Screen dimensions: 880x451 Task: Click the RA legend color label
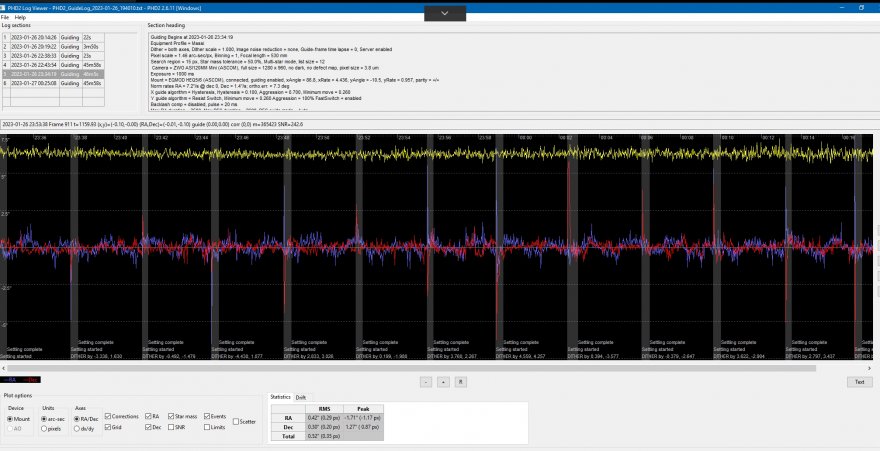click(x=12, y=380)
